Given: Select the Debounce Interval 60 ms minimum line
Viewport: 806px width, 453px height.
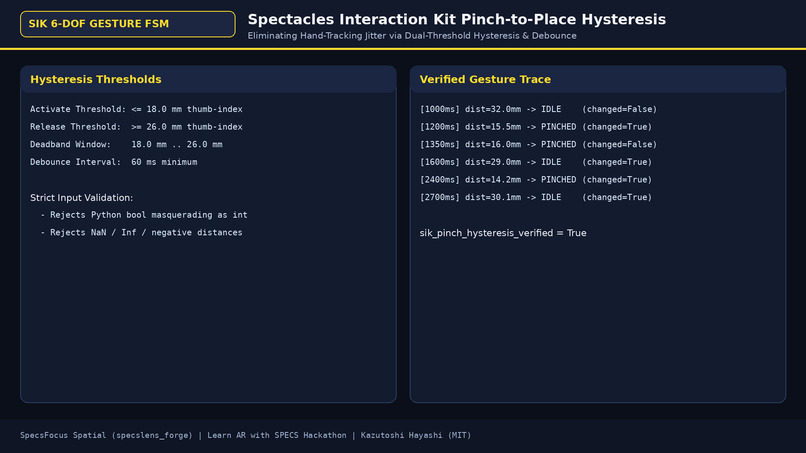Looking at the screenshot, I should [x=114, y=162].
